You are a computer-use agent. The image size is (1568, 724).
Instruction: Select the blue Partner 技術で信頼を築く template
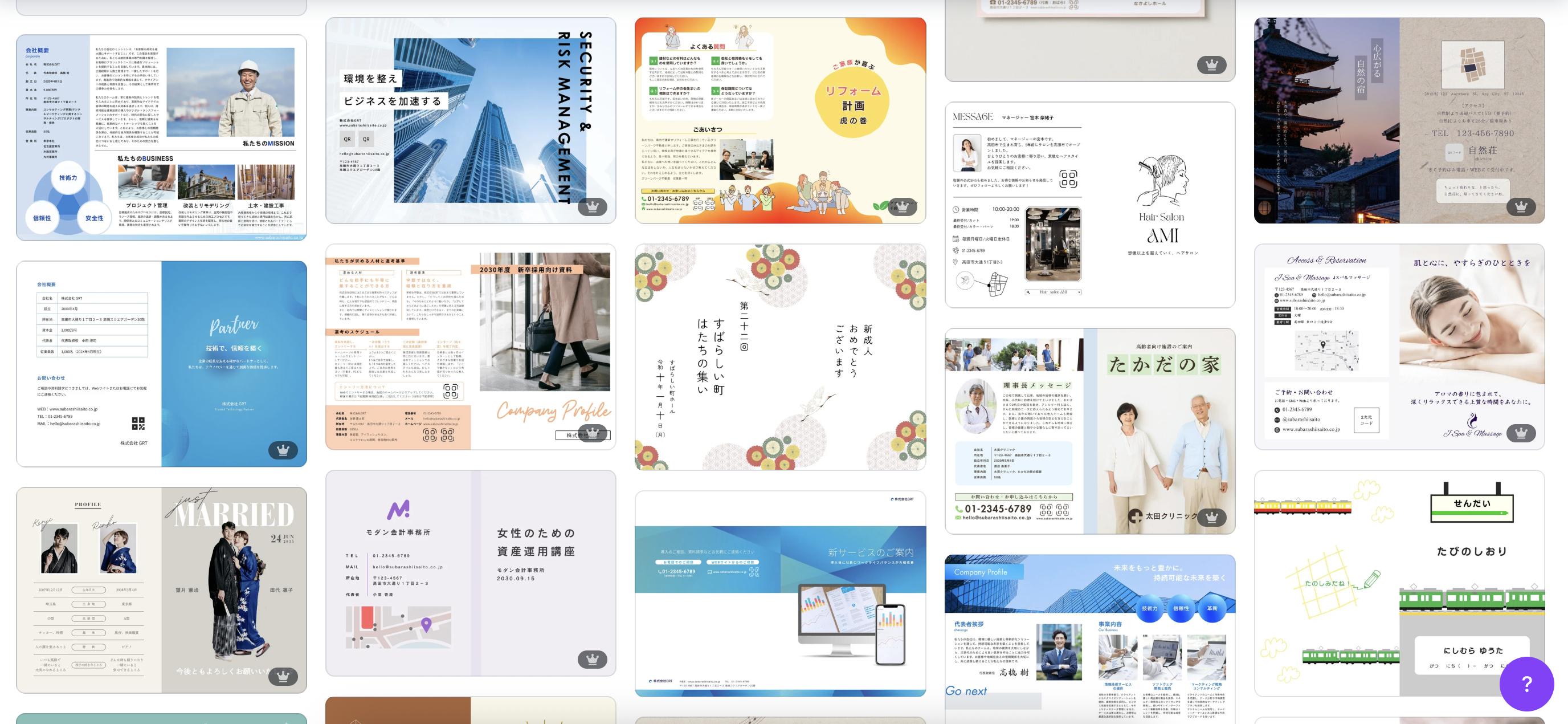tap(161, 364)
